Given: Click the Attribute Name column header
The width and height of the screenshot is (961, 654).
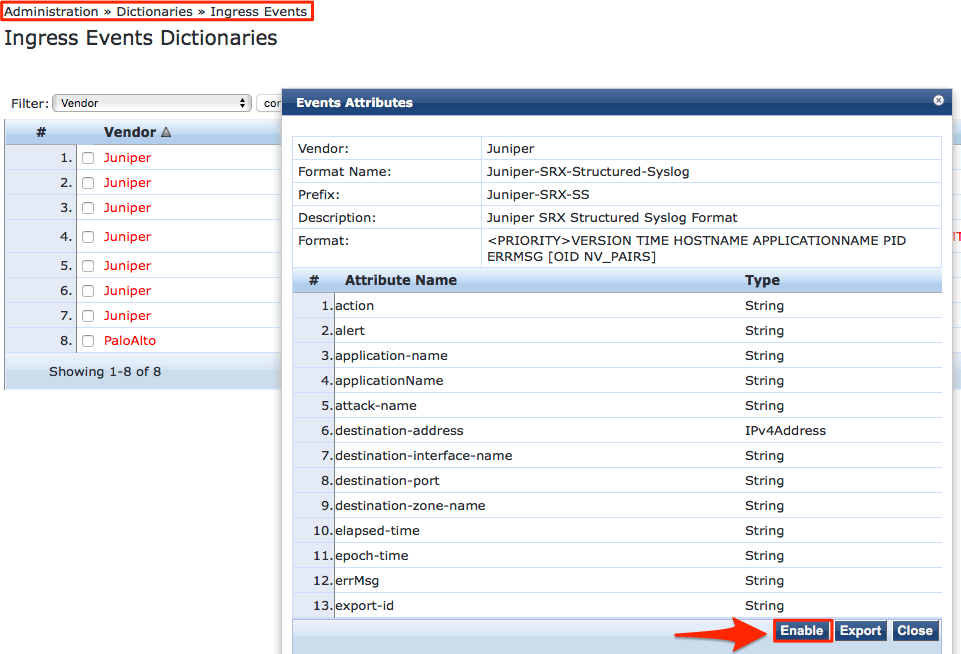Looking at the screenshot, I should [x=401, y=280].
